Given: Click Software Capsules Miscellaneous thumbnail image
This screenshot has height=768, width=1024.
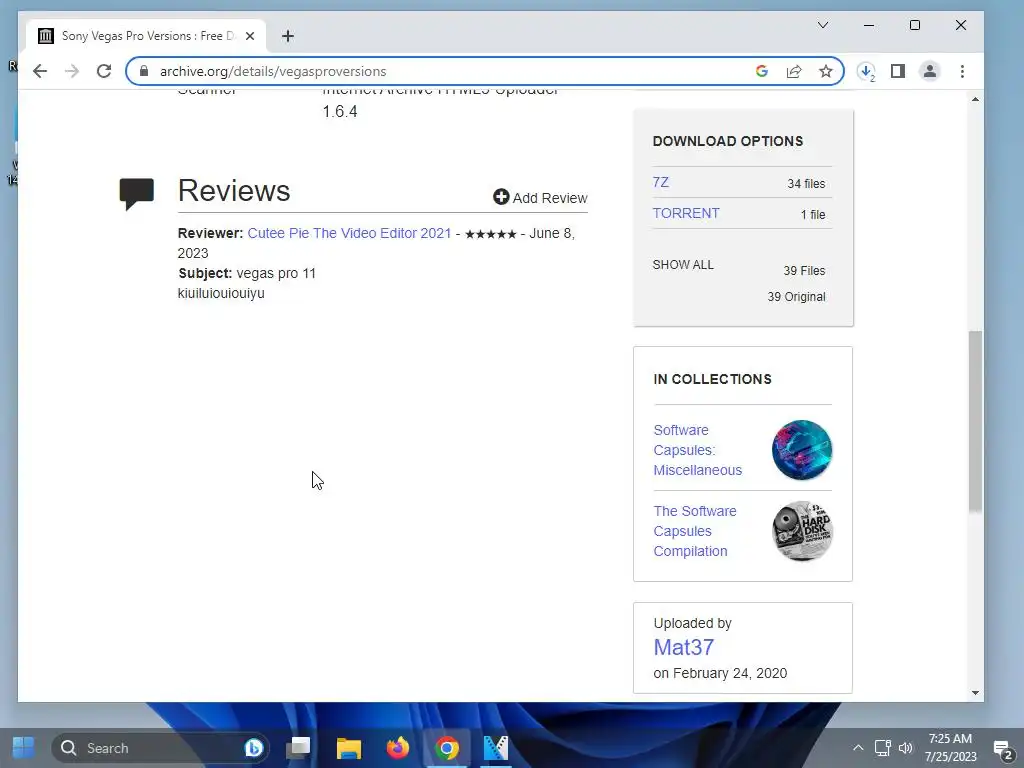Looking at the screenshot, I should pyautogui.click(x=802, y=450).
